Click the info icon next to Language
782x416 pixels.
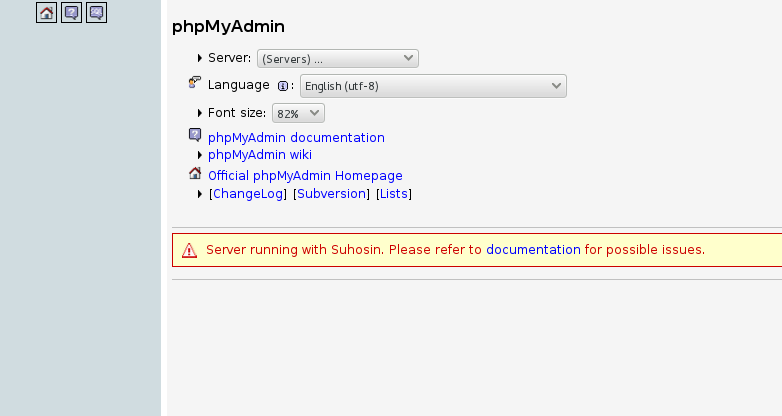coord(283,86)
